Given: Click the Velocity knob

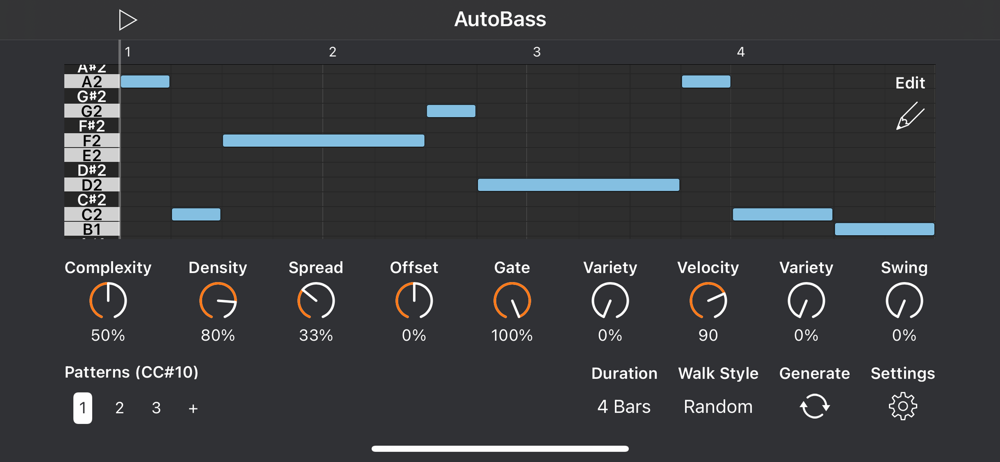Looking at the screenshot, I should (x=708, y=300).
